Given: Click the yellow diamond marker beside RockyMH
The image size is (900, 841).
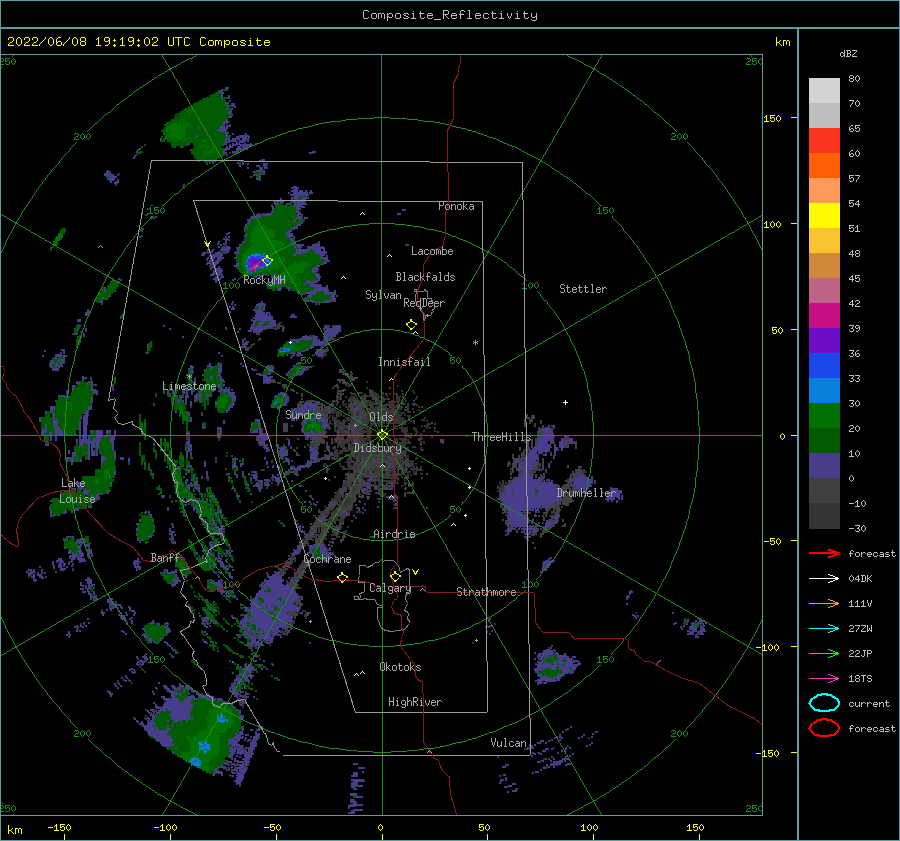Looking at the screenshot, I should click(267, 261).
